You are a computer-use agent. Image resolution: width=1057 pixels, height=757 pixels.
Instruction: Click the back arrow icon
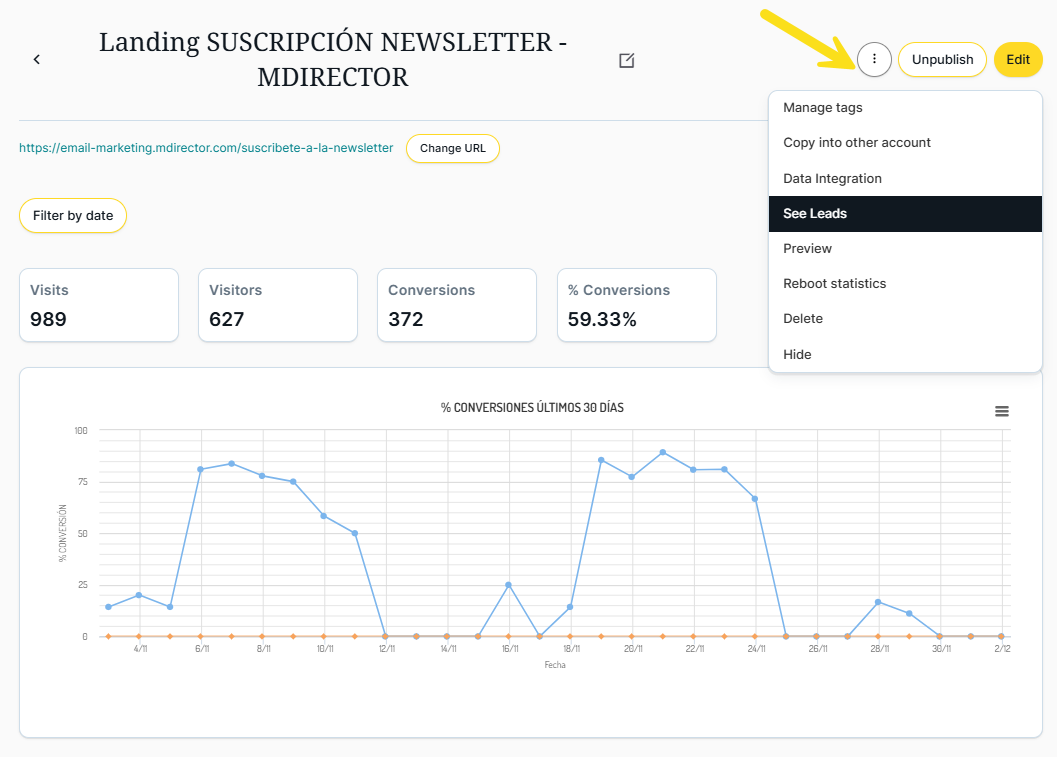pyautogui.click(x=37, y=60)
